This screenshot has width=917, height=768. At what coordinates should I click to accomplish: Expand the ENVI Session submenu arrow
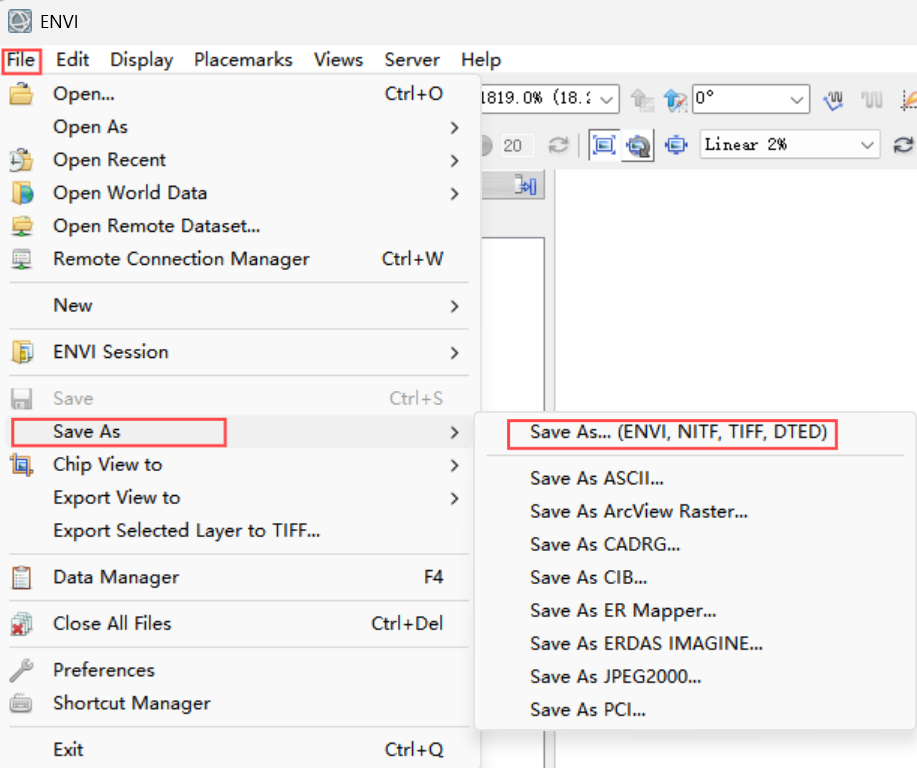pos(454,353)
